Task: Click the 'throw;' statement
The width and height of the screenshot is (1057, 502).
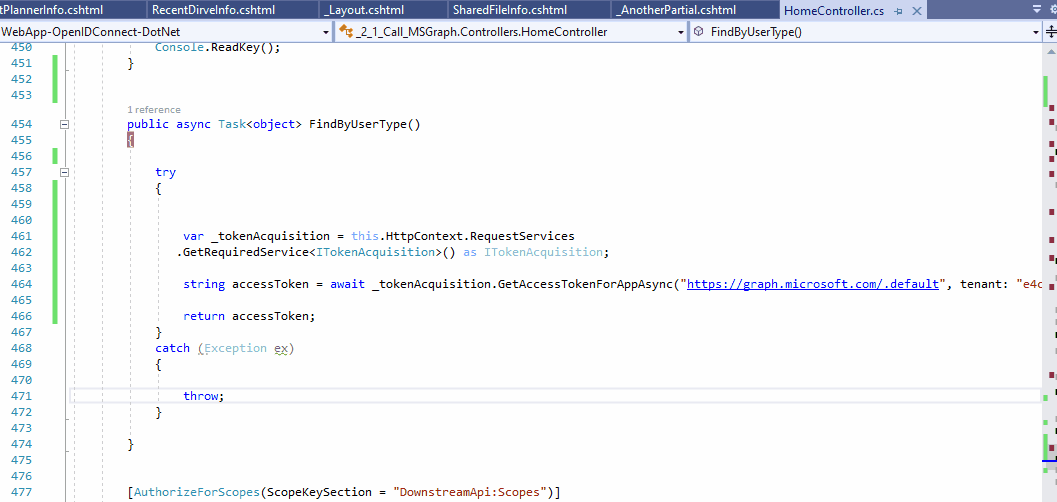Action: 203,396
